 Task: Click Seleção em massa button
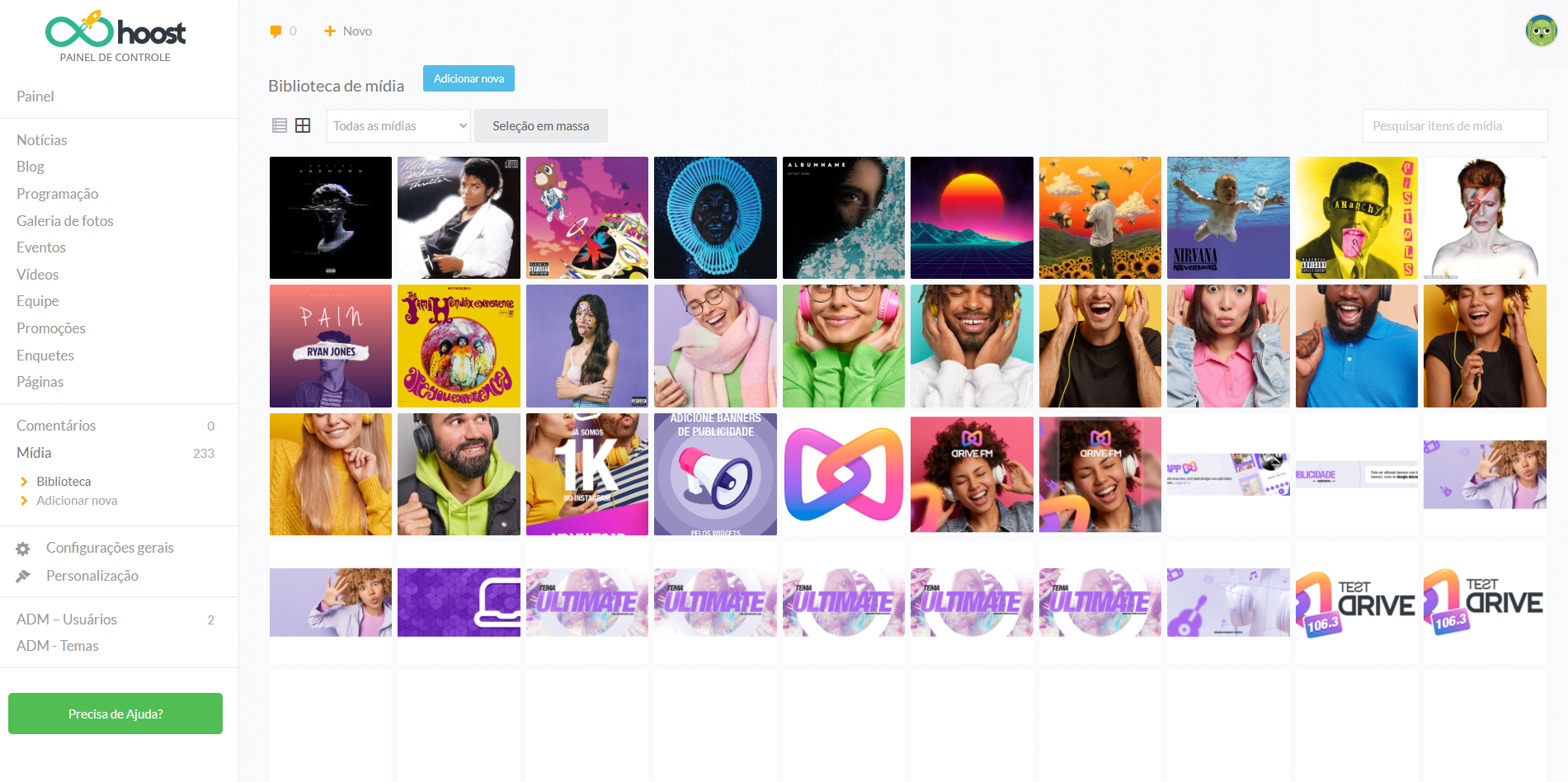pyautogui.click(x=541, y=125)
